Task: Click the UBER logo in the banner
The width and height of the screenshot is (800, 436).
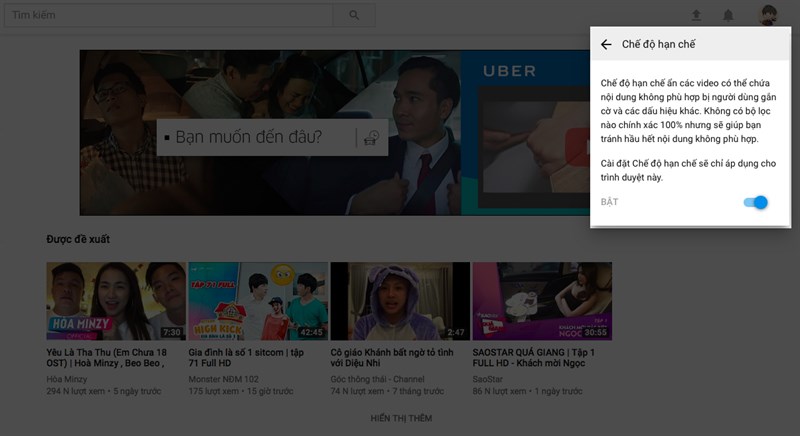Action: click(510, 71)
